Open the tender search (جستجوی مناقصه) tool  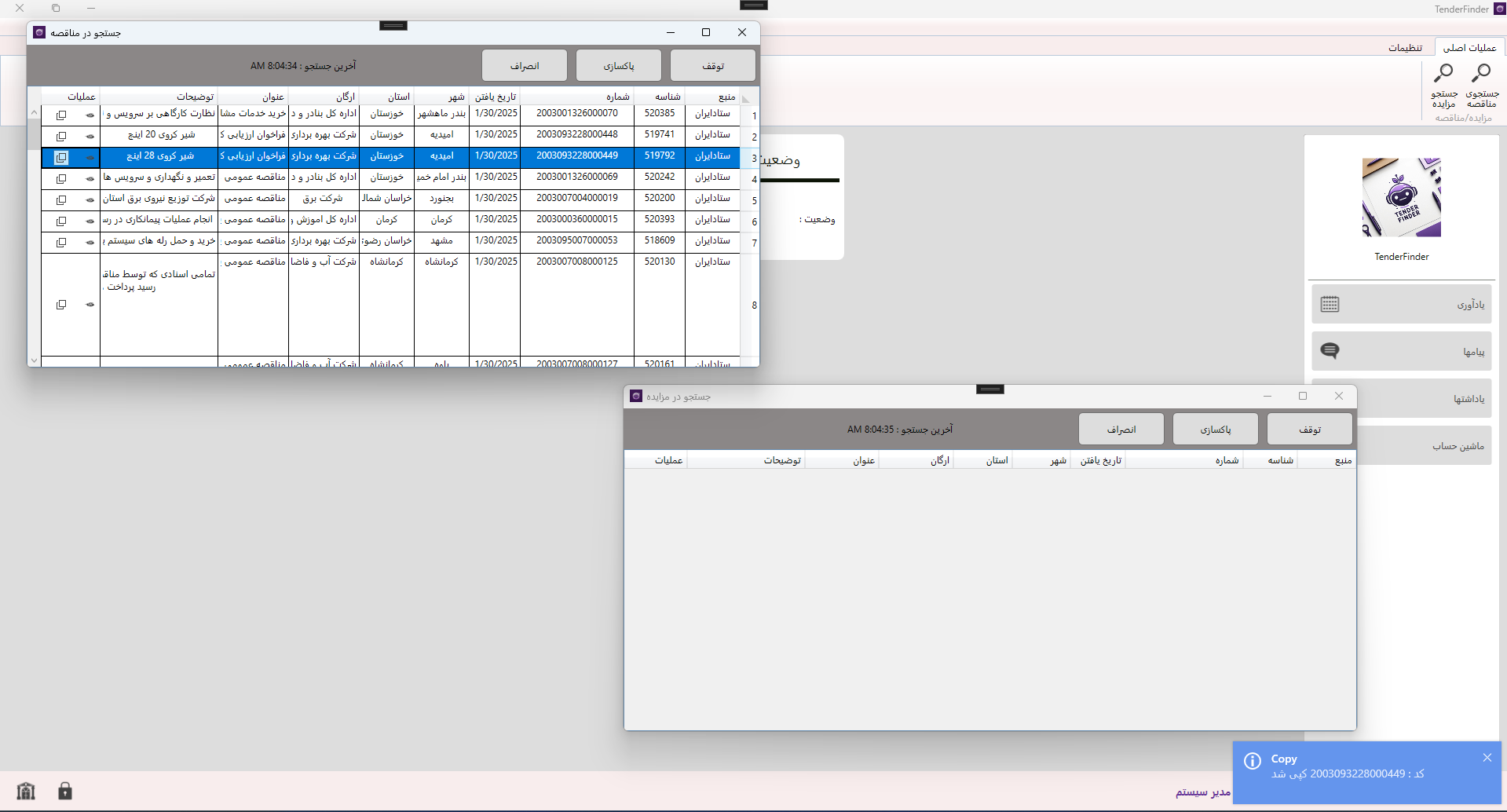1481,86
